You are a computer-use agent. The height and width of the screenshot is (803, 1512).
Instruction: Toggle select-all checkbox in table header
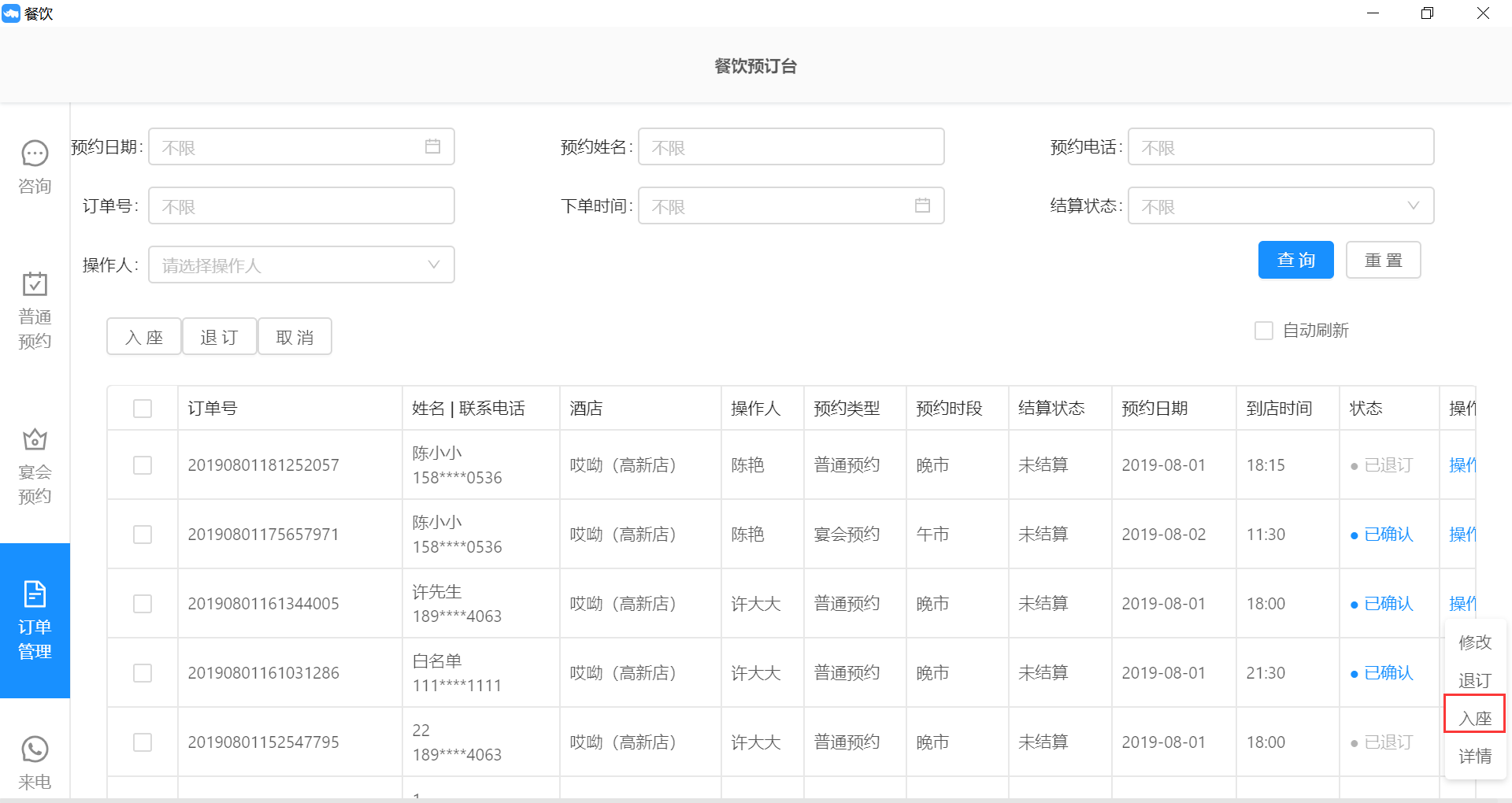tap(143, 409)
